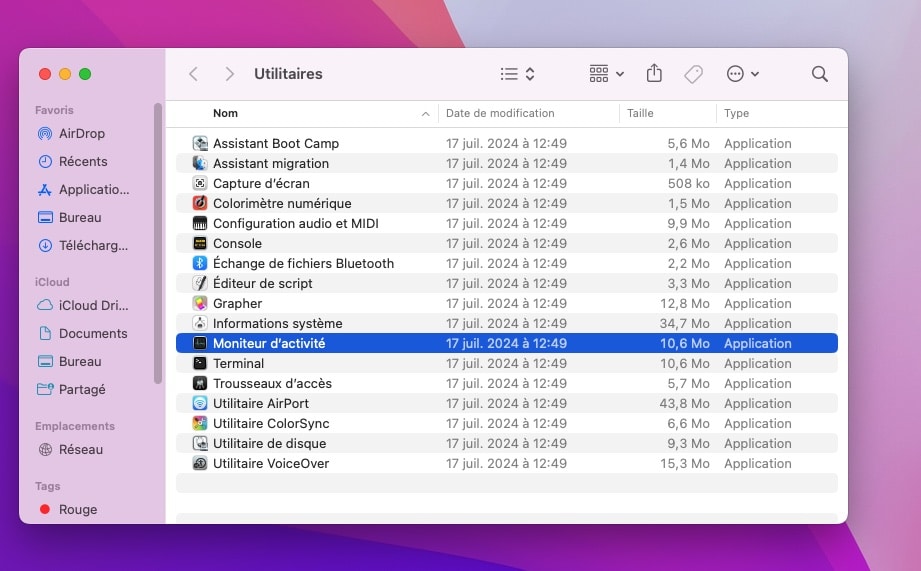Click the 508 ko size value
This screenshot has height=571, width=921.
tap(688, 183)
